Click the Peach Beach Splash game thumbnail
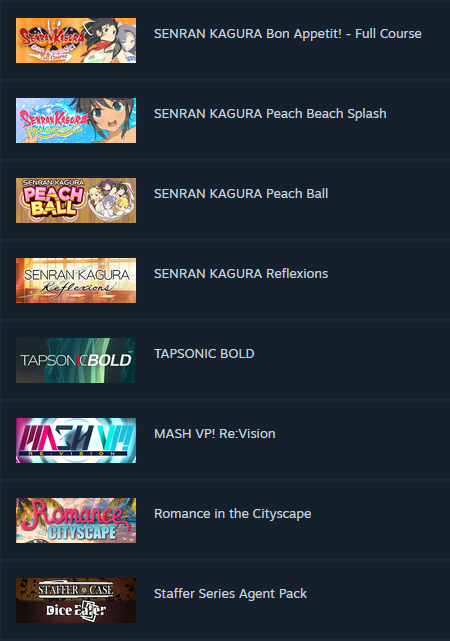Image resolution: width=450 pixels, height=641 pixels. (76, 121)
